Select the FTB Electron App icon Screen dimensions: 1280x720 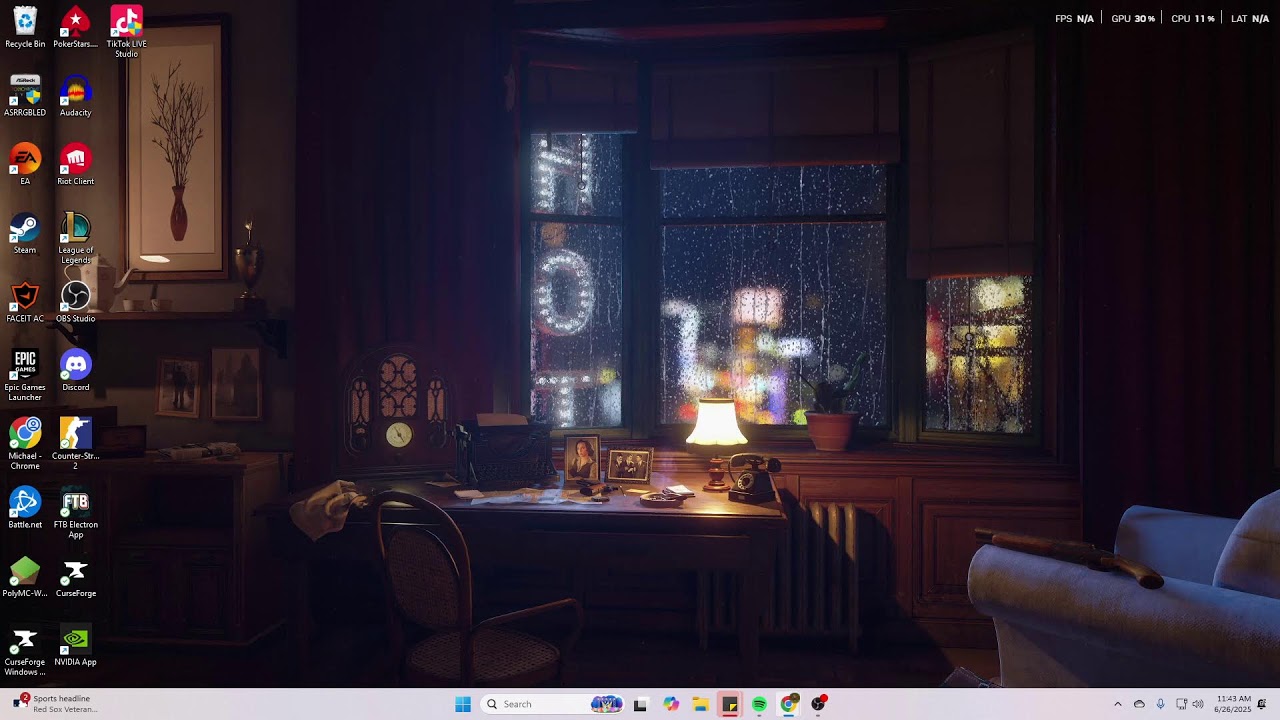(x=76, y=513)
